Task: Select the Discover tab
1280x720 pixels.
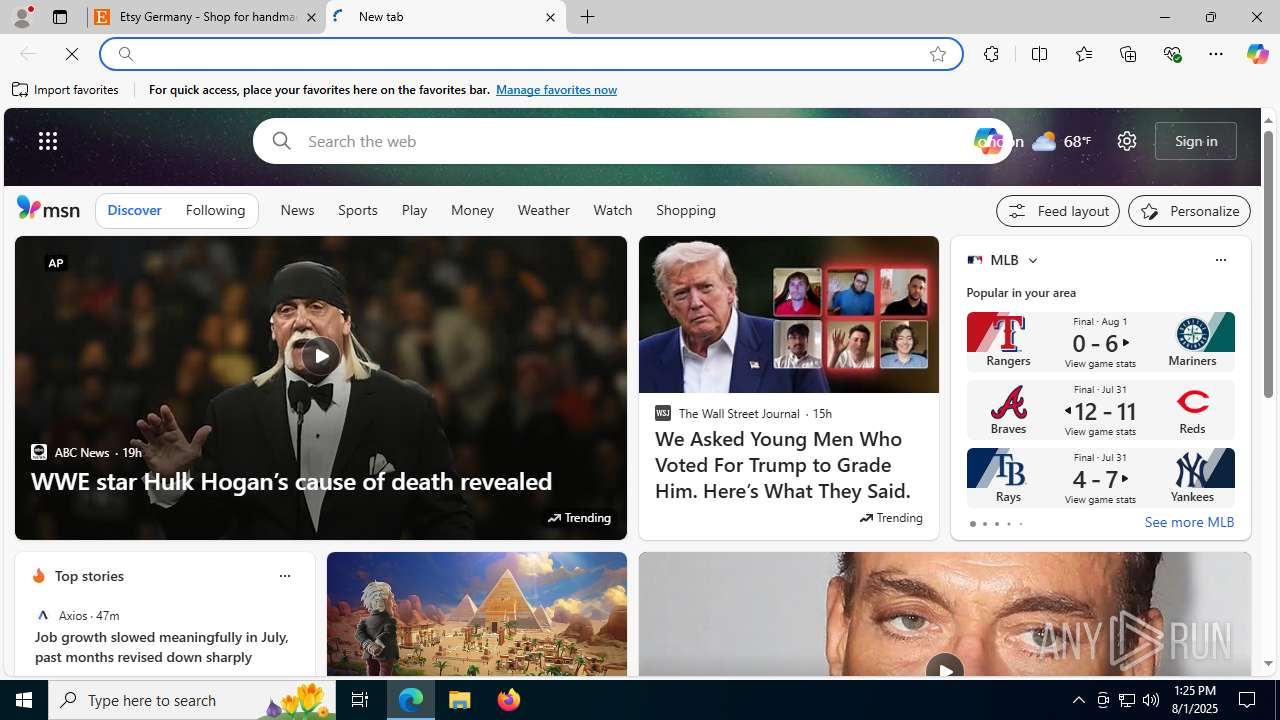Action: (x=134, y=211)
